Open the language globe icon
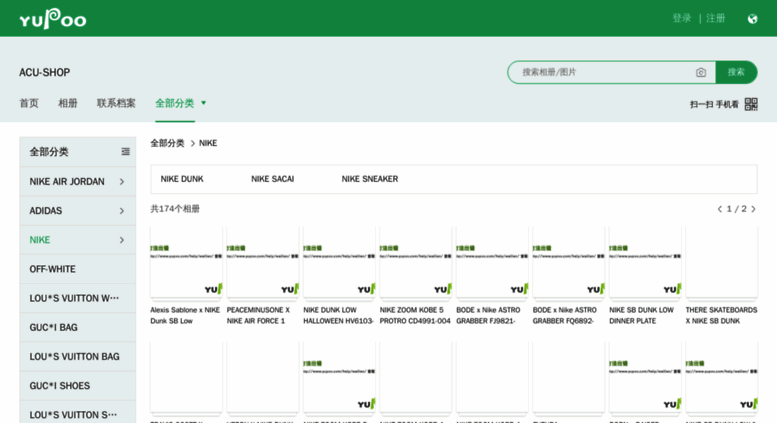Image resolution: width=777 pixels, height=423 pixels. tap(752, 19)
